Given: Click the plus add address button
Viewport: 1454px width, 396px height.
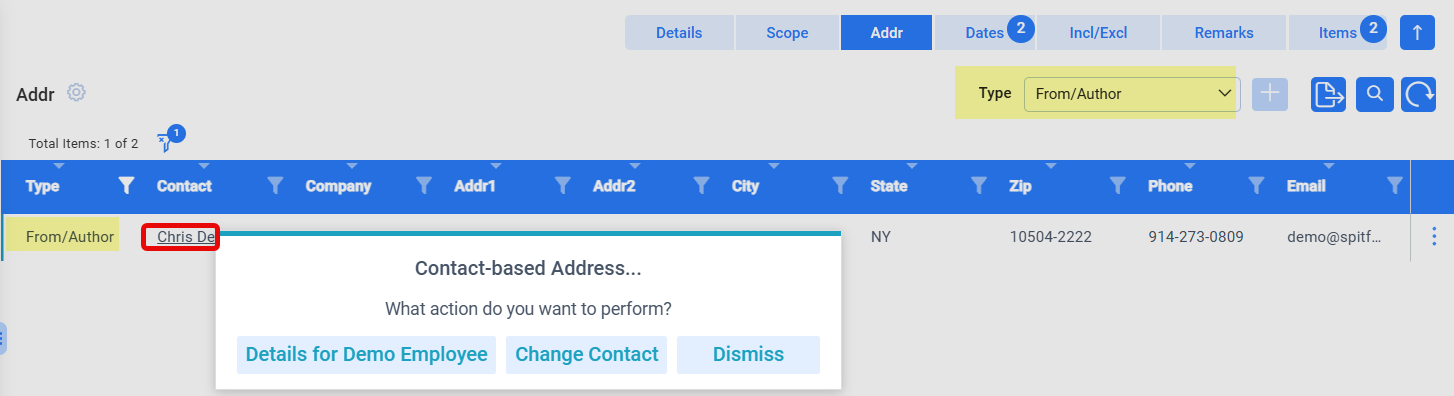Looking at the screenshot, I should coord(1270,94).
